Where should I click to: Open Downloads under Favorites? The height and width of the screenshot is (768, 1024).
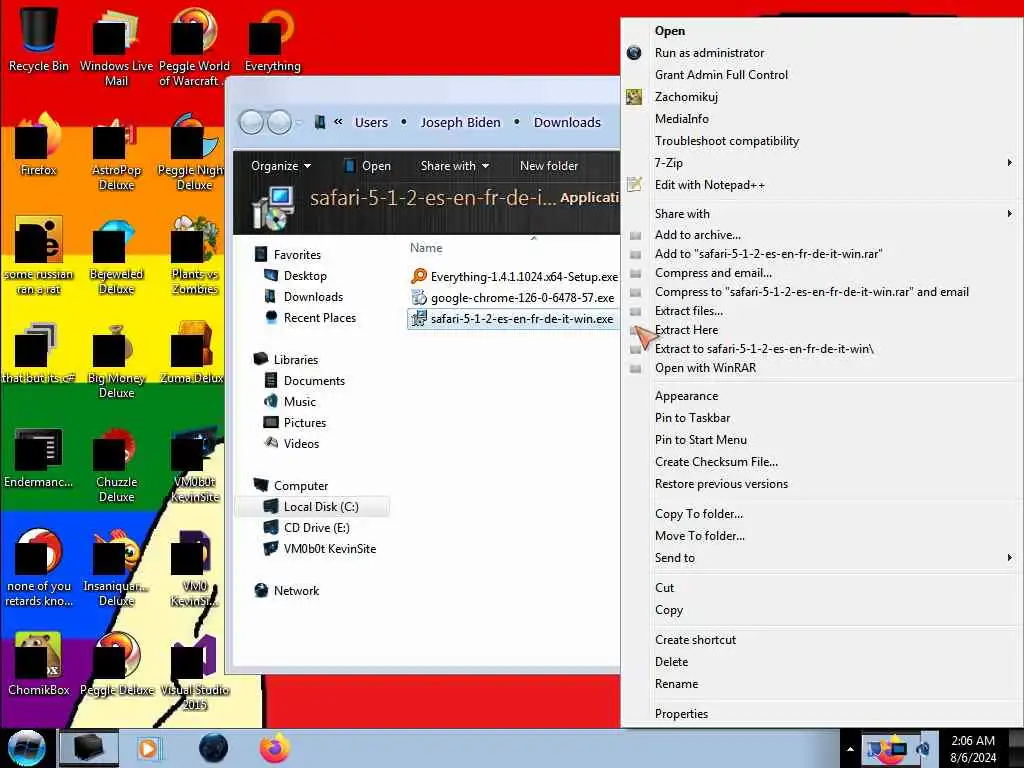point(304,296)
